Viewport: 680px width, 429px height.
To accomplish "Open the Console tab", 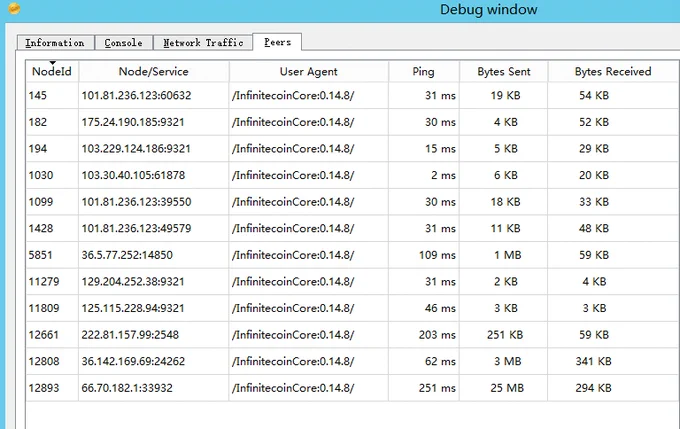I will pyautogui.click(x=124, y=43).
